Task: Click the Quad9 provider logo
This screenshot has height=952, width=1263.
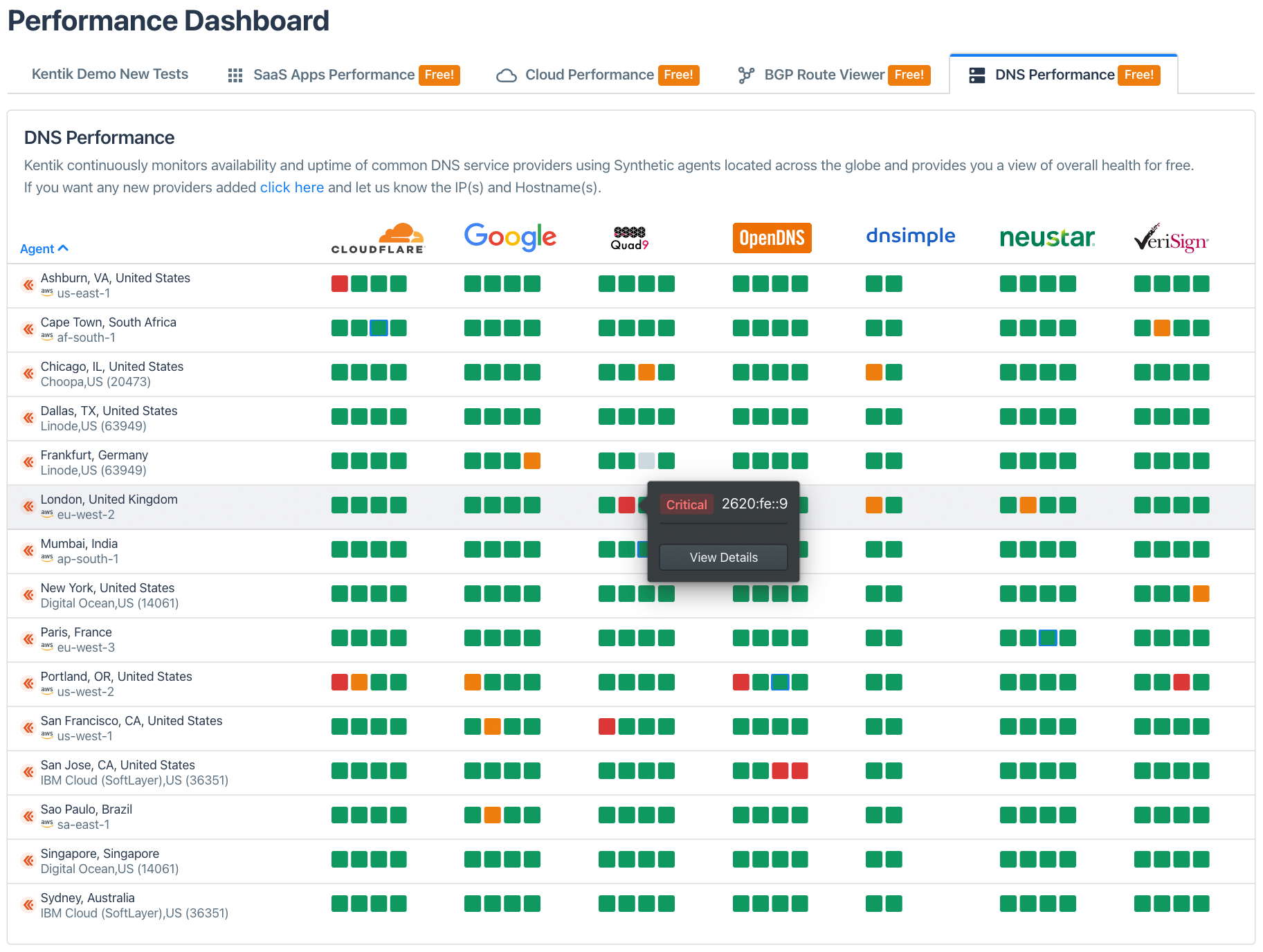Action: click(x=629, y=237)
